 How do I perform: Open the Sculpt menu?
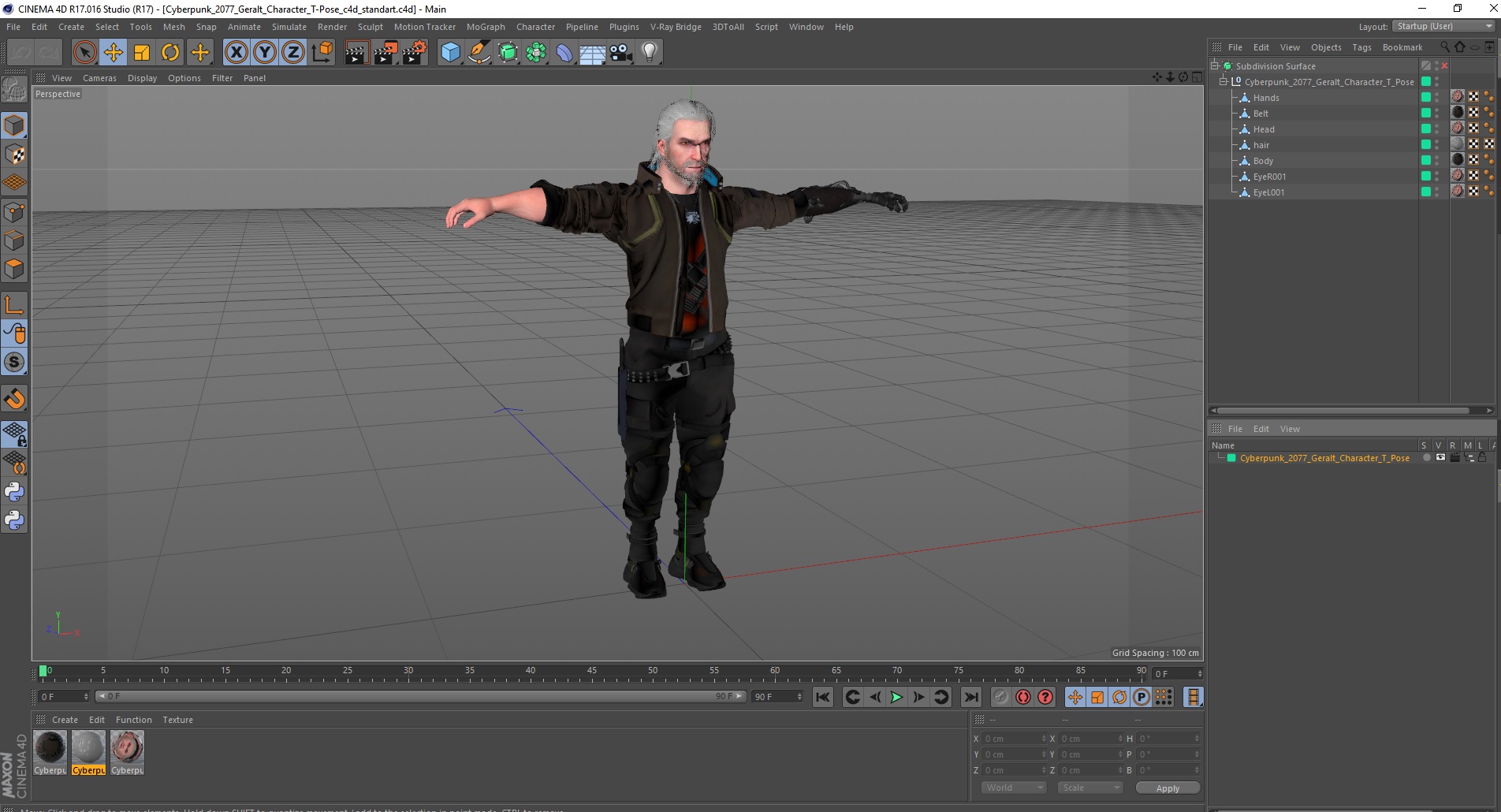(370, 27)
